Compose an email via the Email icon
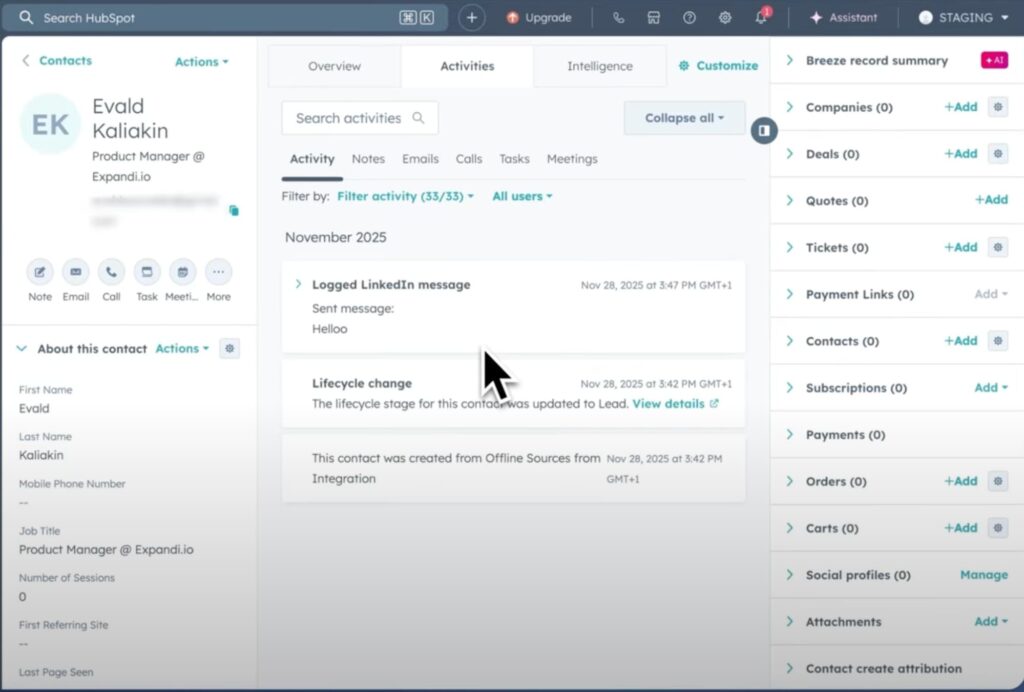 (x=75, y=272)
